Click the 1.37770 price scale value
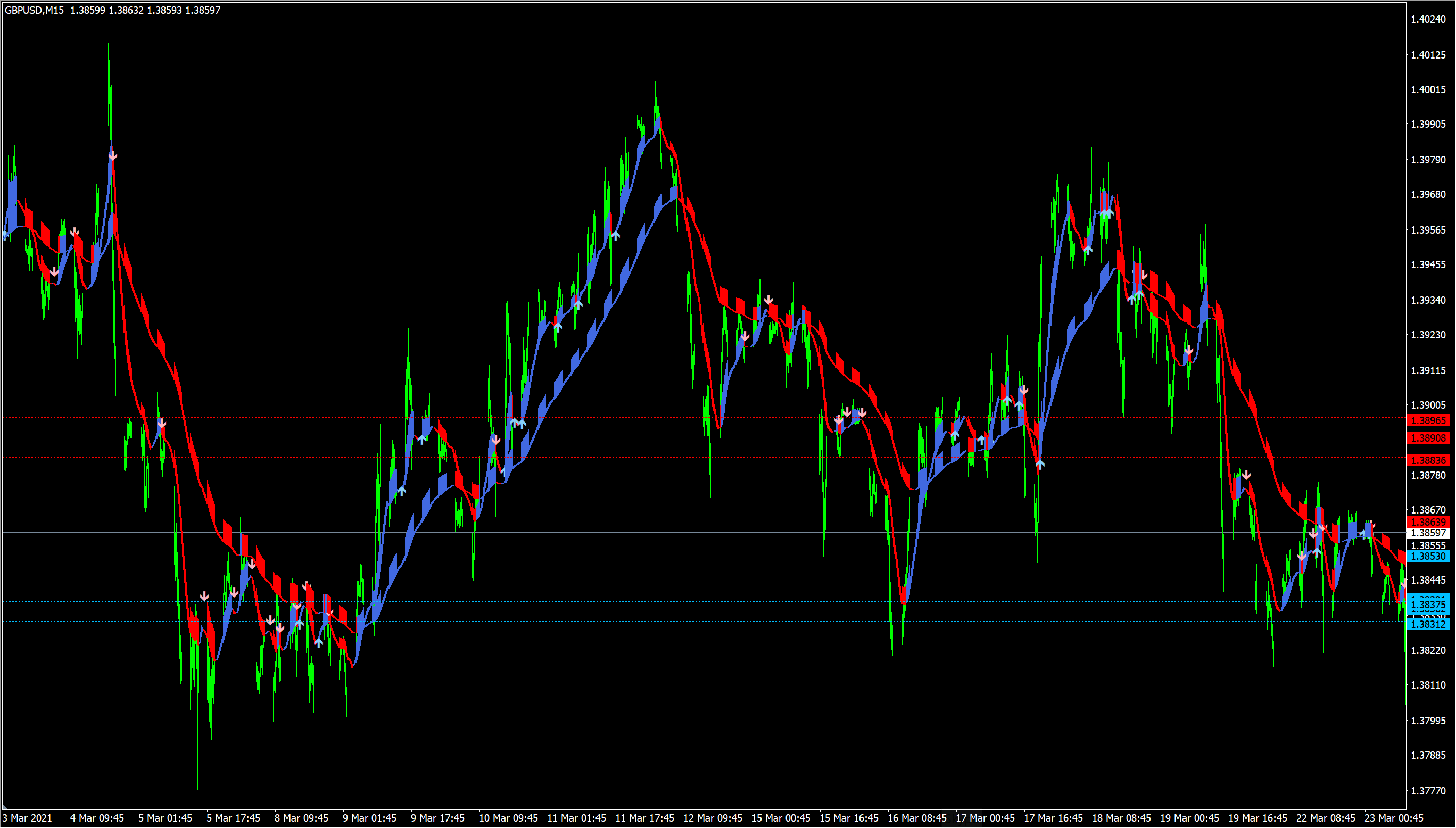Image resolution: width=1456 pixels, height=828 pixels. (x=1428, y=791)
